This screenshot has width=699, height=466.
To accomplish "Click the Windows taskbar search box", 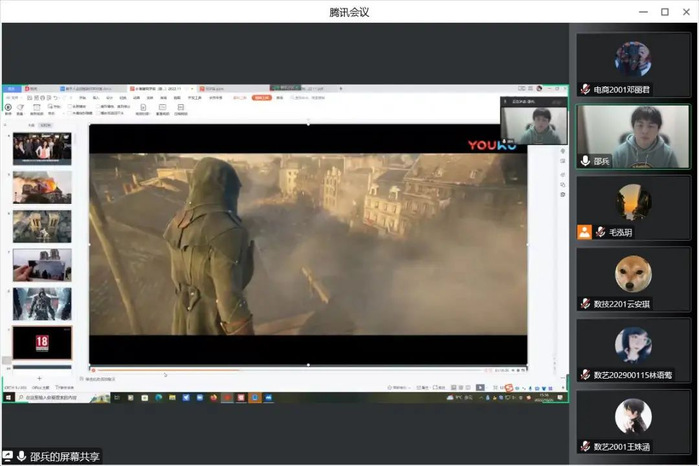I will pos(50,397).
